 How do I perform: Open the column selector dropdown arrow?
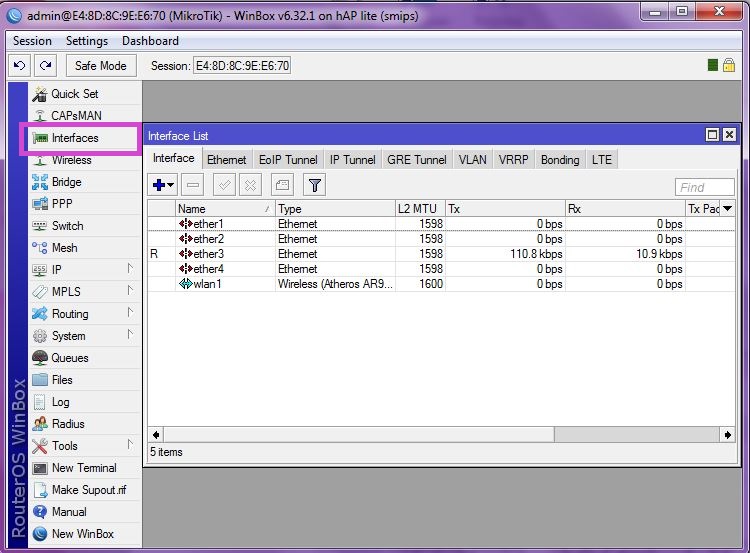[728, 209]
